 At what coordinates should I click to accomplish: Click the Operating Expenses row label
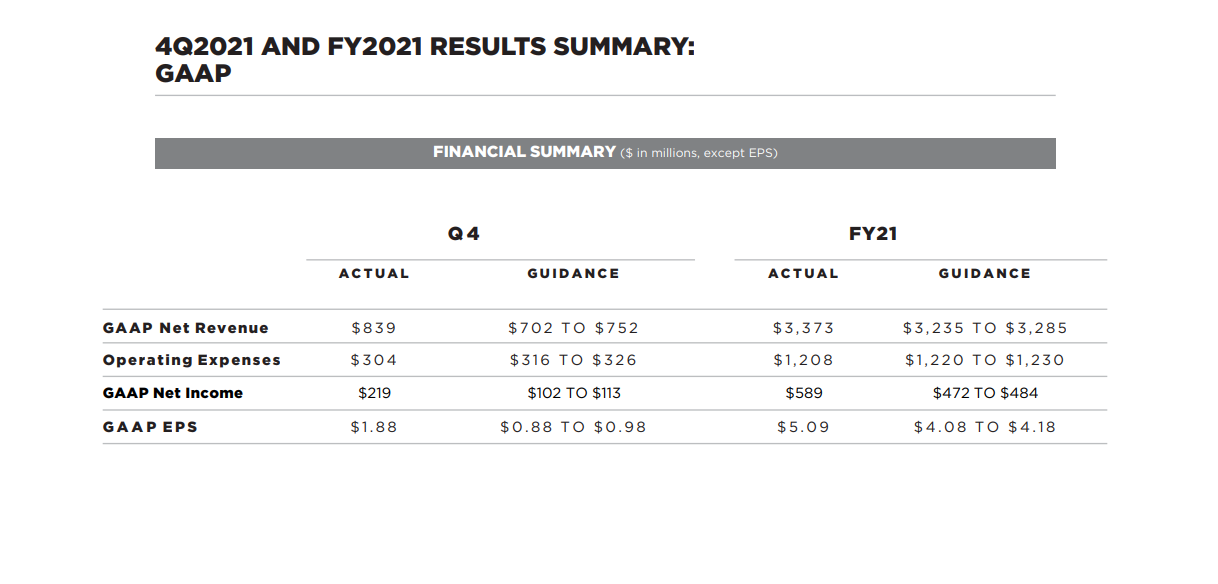point(192,360)
